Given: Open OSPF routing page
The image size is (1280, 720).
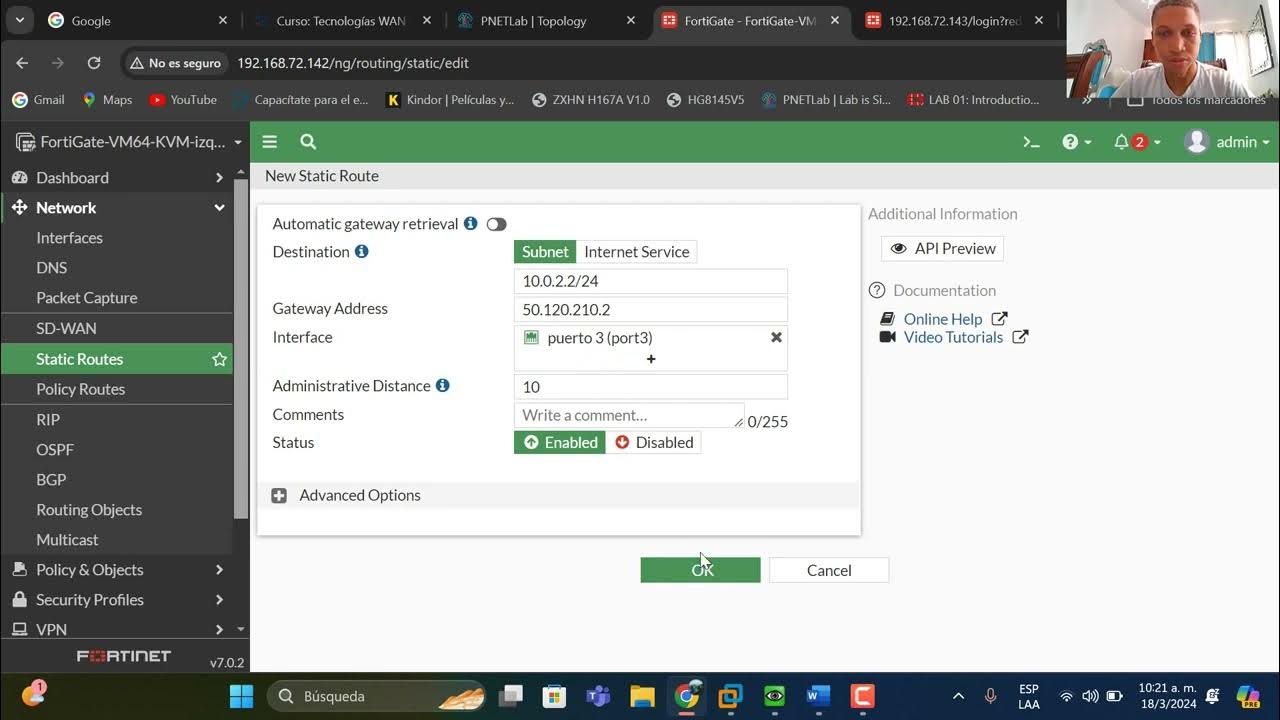Looking at the screenshot, I should tap(55, 449).
